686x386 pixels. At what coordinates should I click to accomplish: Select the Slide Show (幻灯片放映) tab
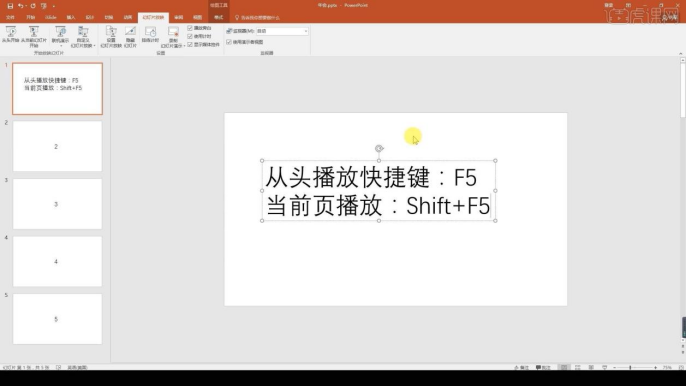click(x=153, y=18)
